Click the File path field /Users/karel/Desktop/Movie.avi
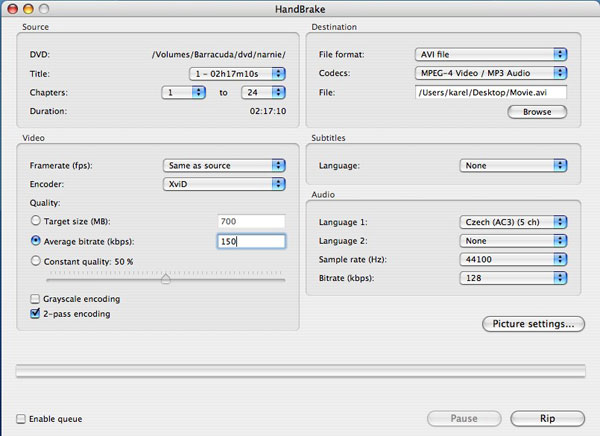 (491, 92)
